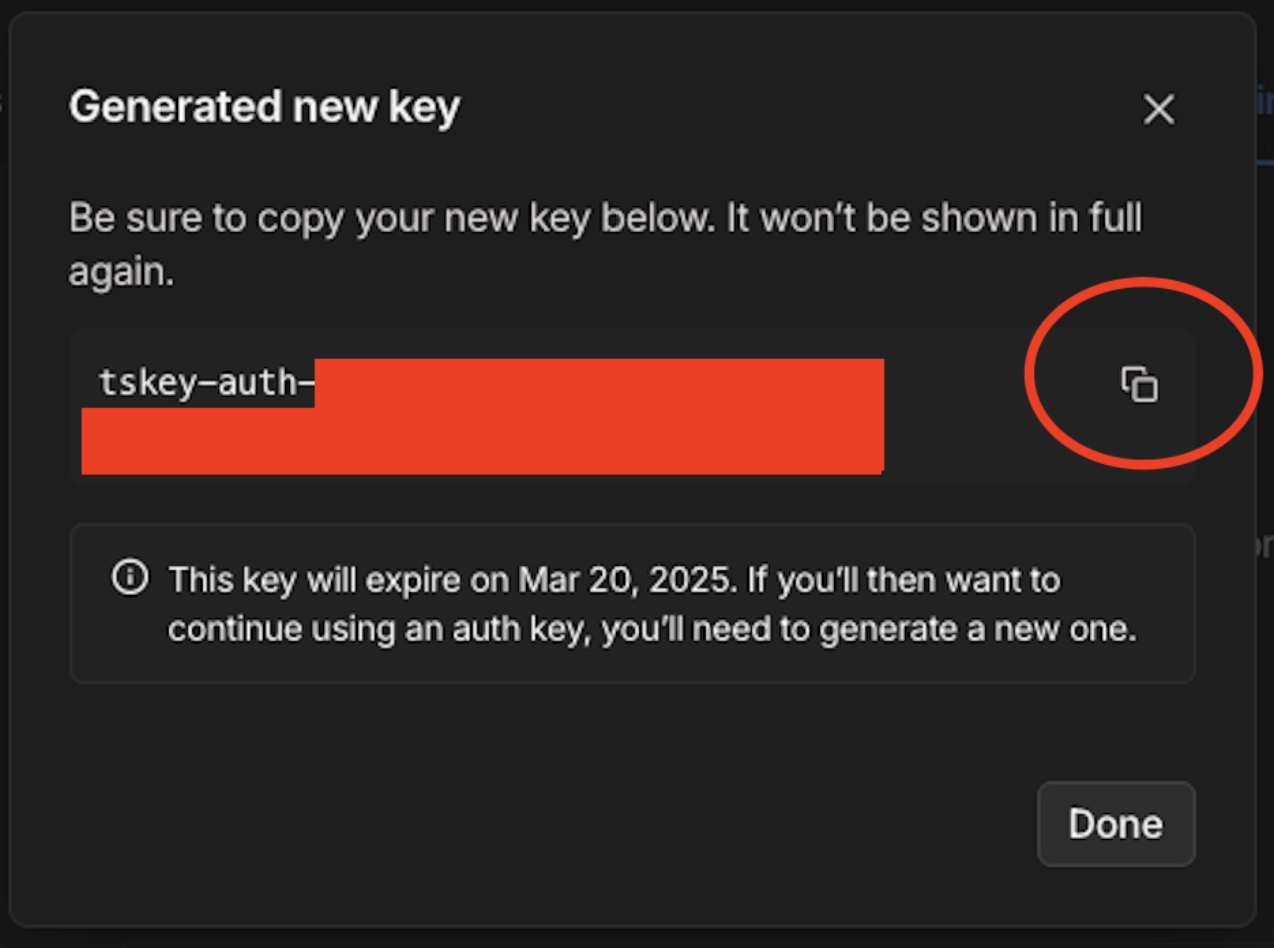1274x948 pixels.
Task: Click the word "again." in the description
Action: click(x=121, y=273)
